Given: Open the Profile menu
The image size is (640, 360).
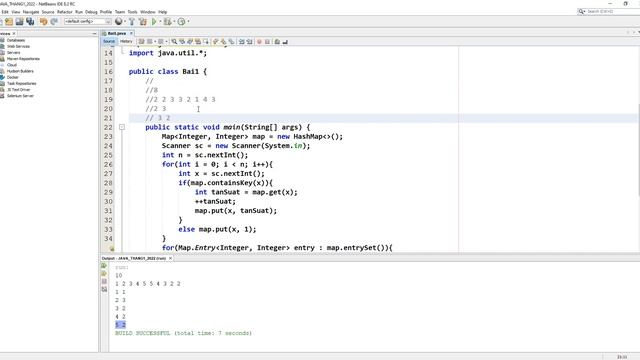Looking at the screenshot, I should point(106,12).
